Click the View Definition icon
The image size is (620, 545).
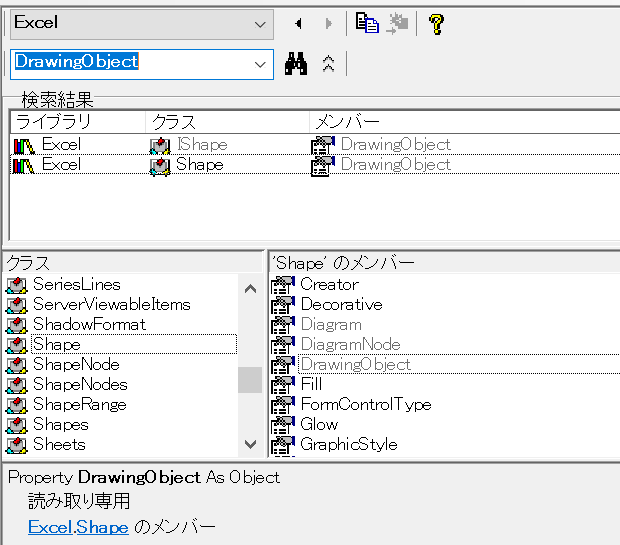397,23
